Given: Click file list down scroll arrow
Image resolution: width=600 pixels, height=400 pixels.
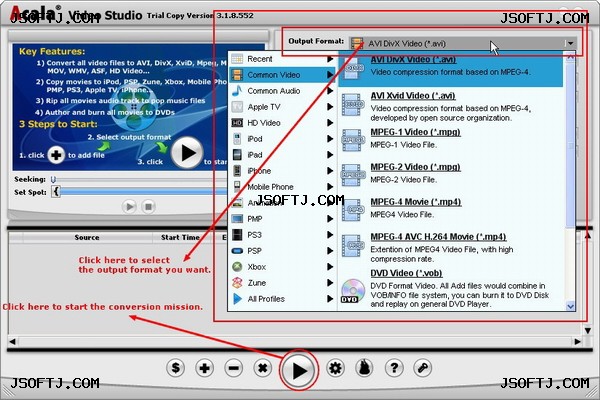Looking at the screenshot, I should pos(588,330).
